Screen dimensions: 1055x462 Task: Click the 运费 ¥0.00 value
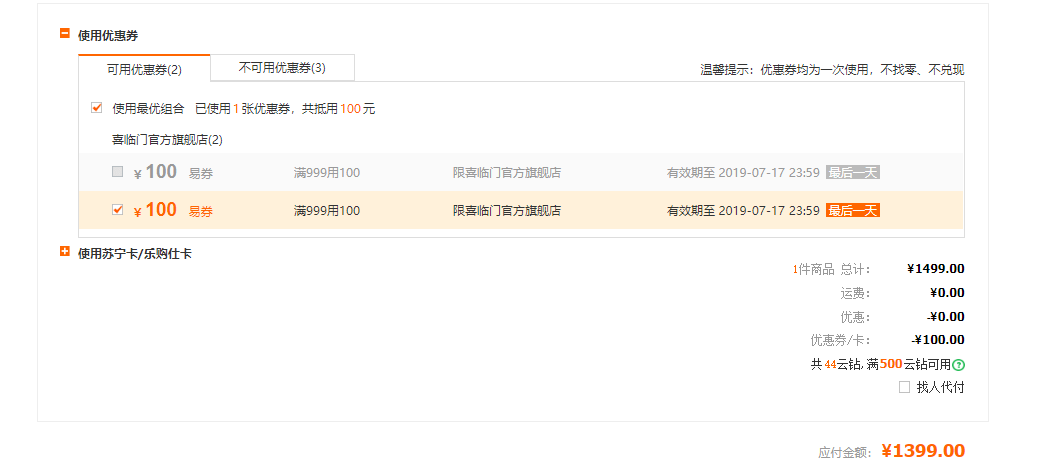pos(947,293)
